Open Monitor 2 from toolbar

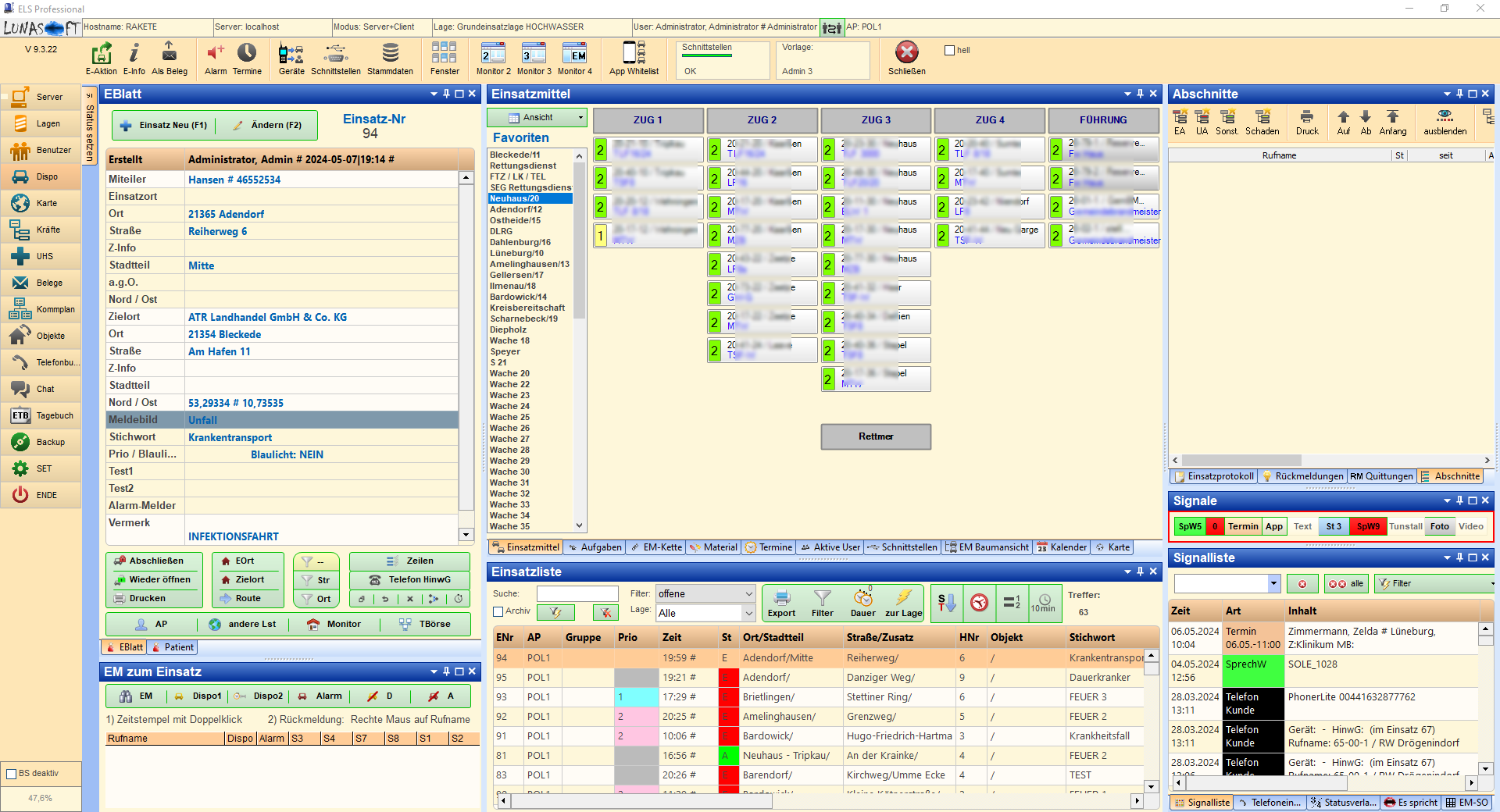click(x=493, y=55)
